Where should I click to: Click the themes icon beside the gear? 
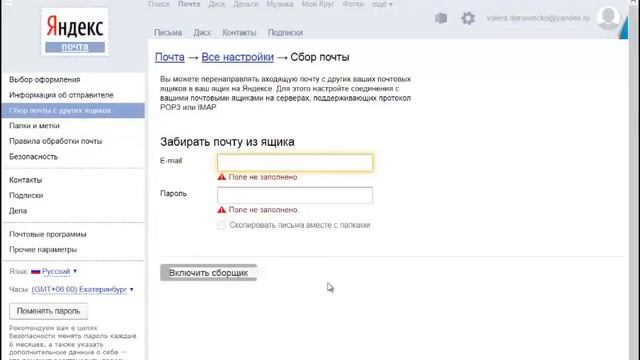[441, 18]
